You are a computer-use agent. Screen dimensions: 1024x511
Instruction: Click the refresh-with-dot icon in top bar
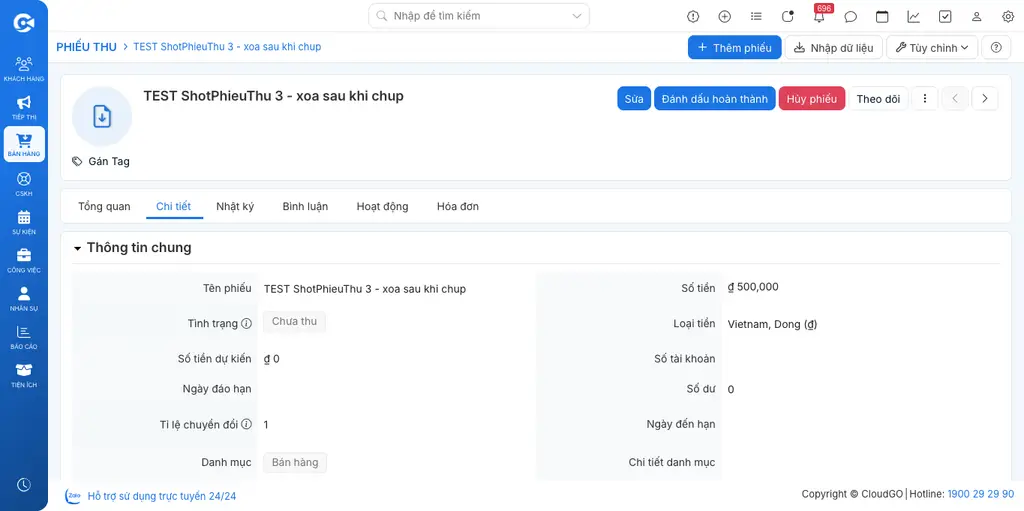(x=788, y=16)
